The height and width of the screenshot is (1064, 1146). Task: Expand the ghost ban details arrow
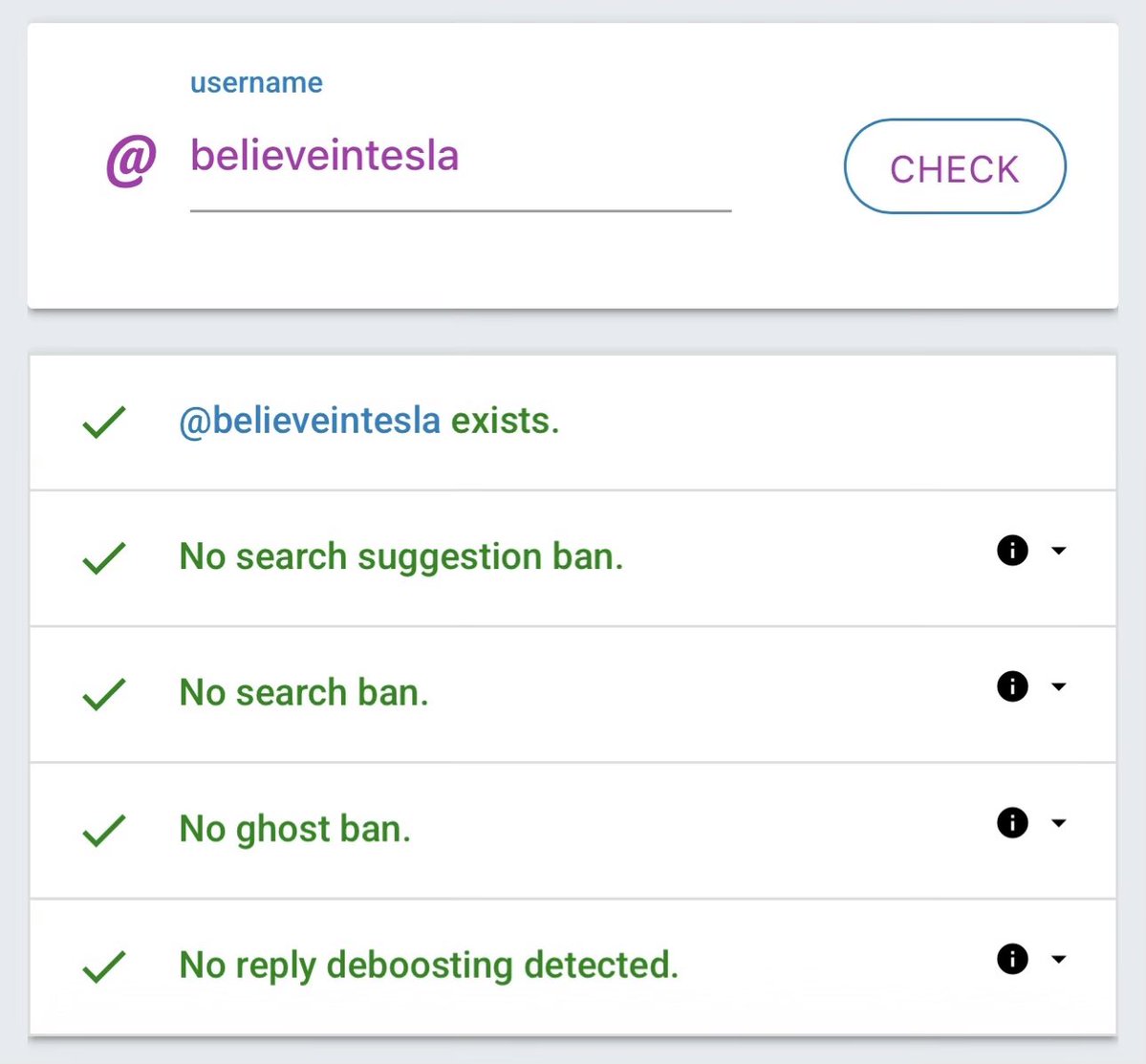[x=1058, y=823]
